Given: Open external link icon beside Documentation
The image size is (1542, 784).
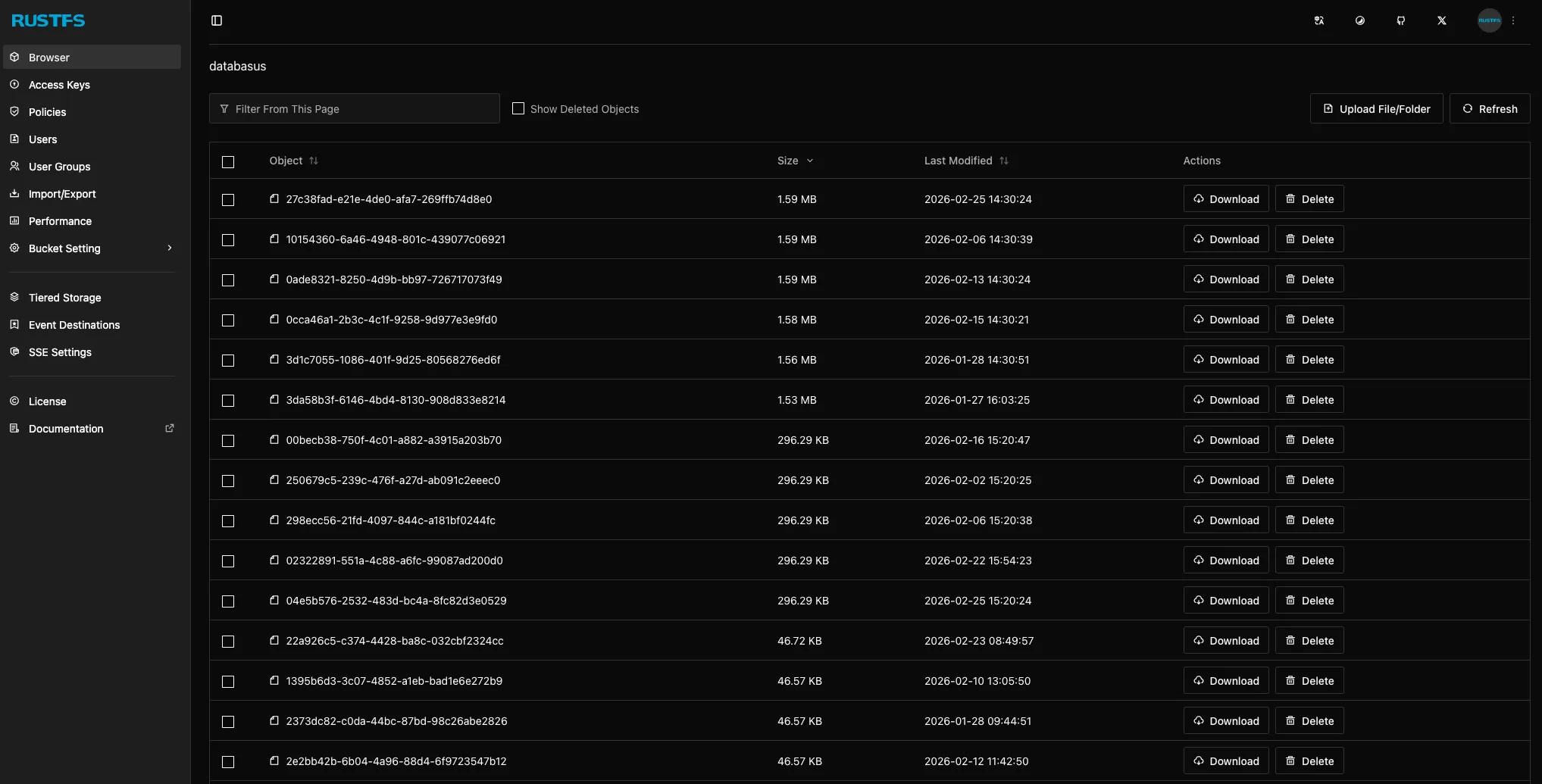Looking at the screenshot, I should 170,428.
